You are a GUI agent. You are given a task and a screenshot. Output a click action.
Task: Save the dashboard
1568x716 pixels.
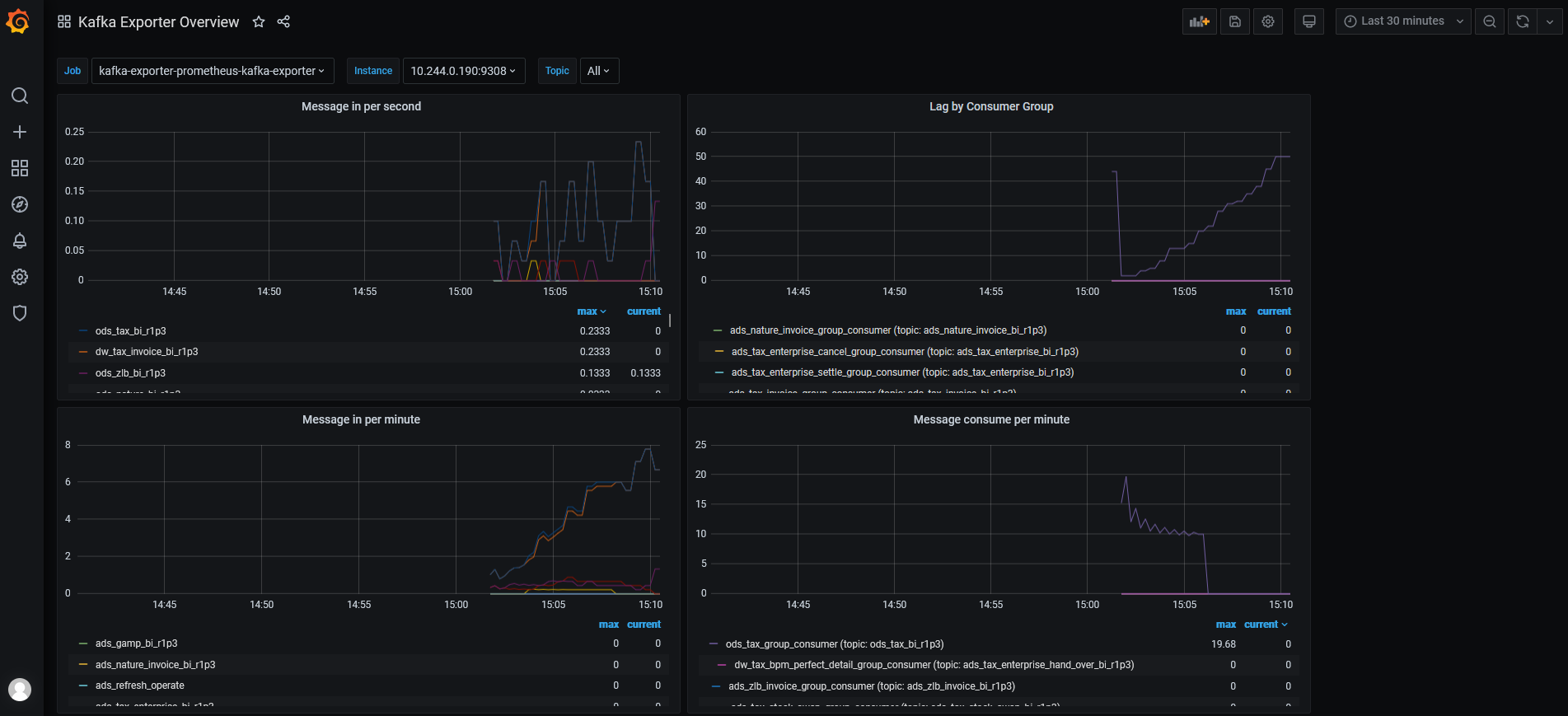pyautogui.click(x=1235, y=21)
